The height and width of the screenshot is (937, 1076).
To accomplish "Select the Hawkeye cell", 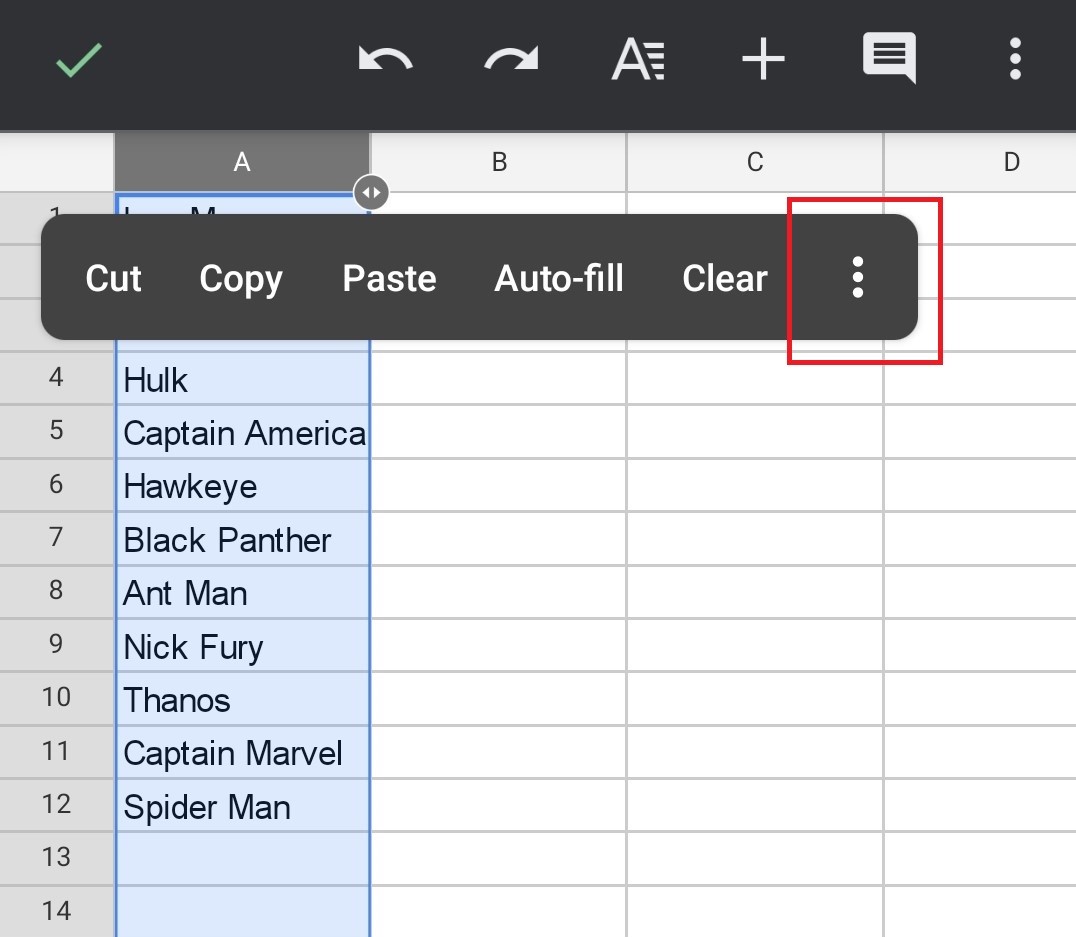I will pyautogui.click(x=243, y=485).
